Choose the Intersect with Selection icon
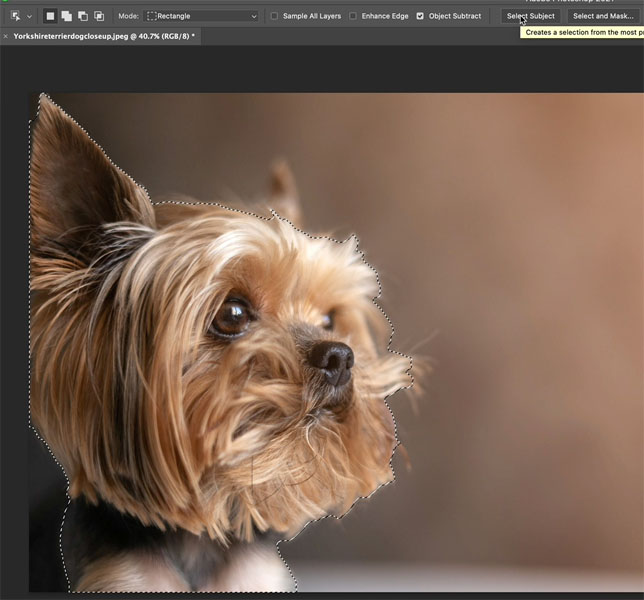The width and height of the screenshot is (644, 600). point(99,16)
